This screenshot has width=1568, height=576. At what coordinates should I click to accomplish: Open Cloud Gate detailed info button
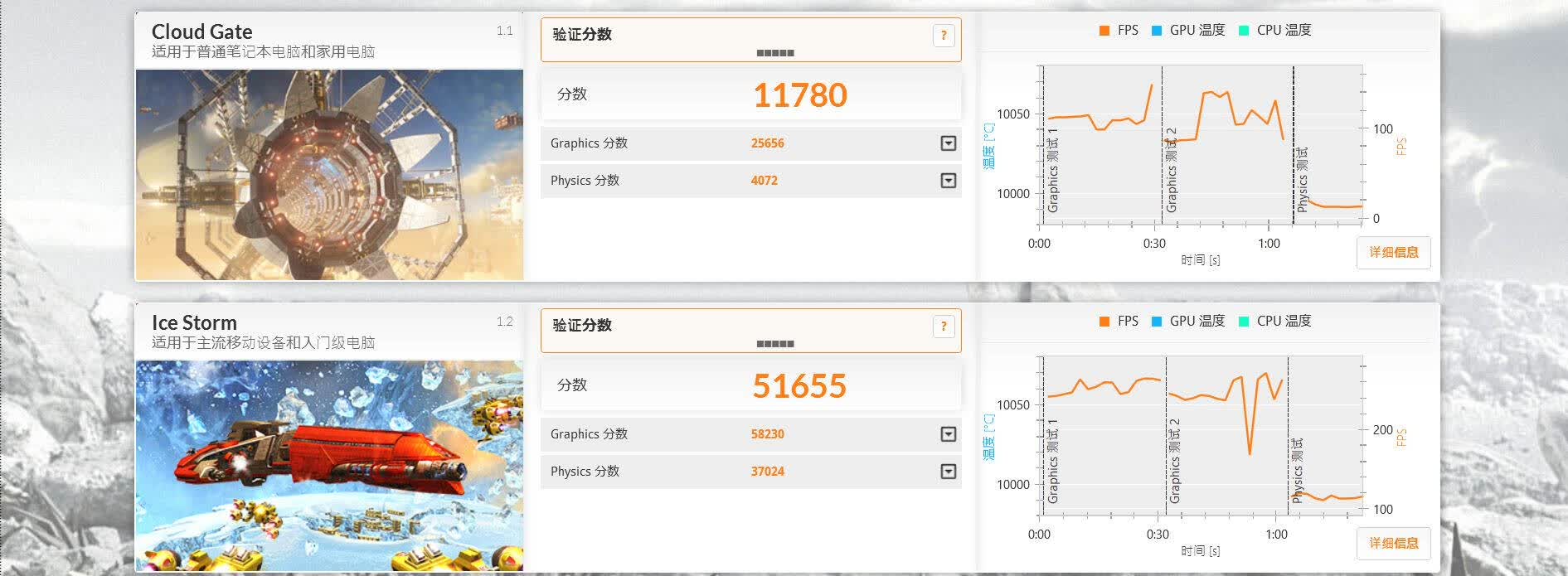pyautogui.click(x=1394, y=252)
